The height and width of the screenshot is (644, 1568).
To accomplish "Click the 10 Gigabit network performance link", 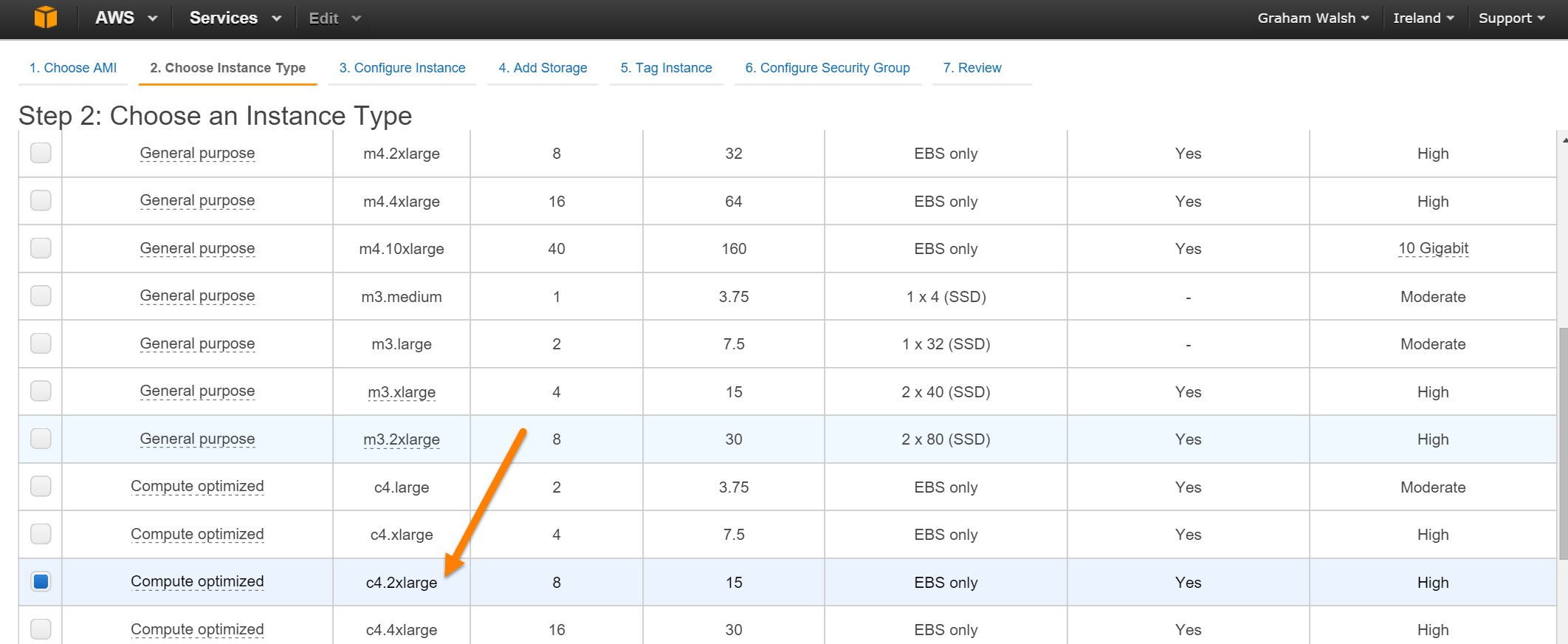I will point(1433,249).
